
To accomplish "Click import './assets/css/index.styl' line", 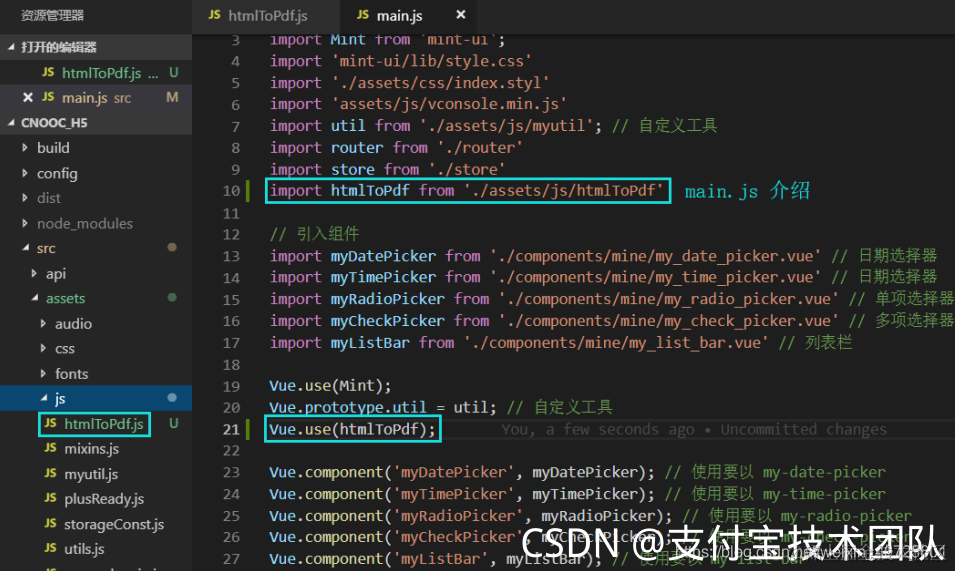I will [x=409, y=83].
